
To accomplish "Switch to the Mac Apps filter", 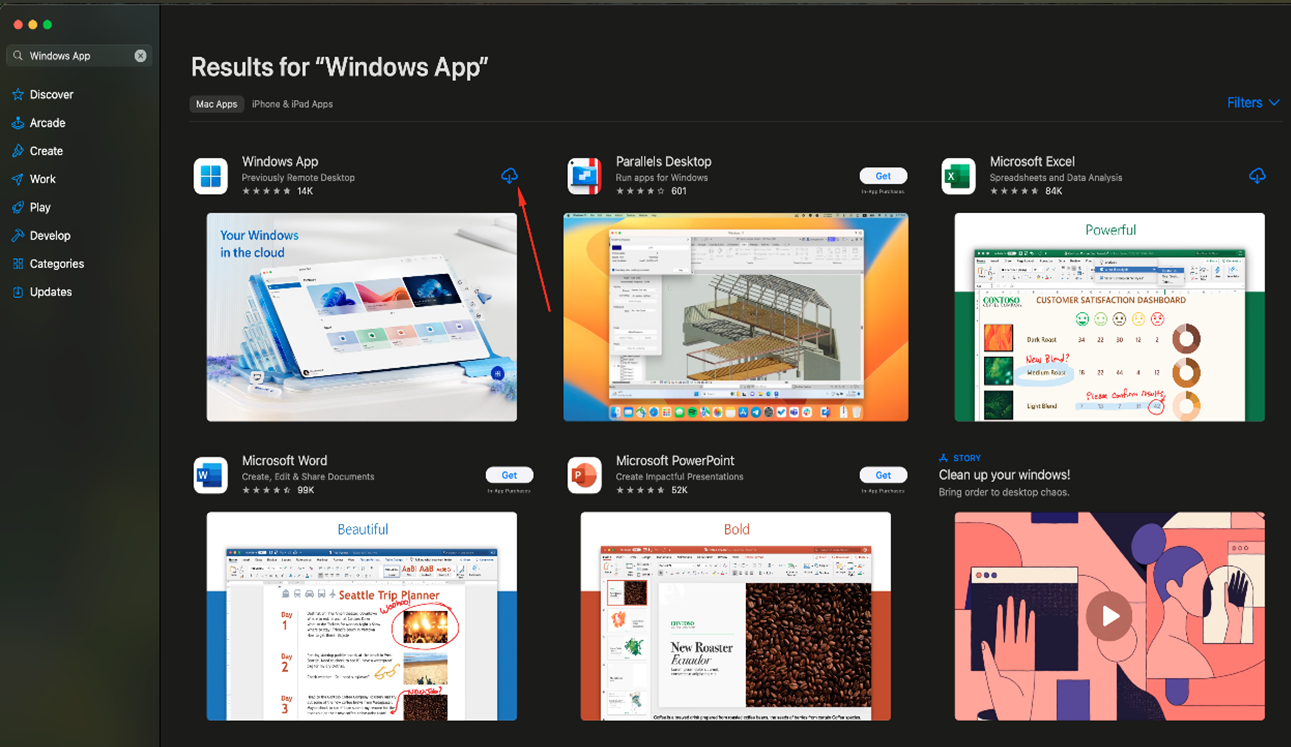I will 216,104.
